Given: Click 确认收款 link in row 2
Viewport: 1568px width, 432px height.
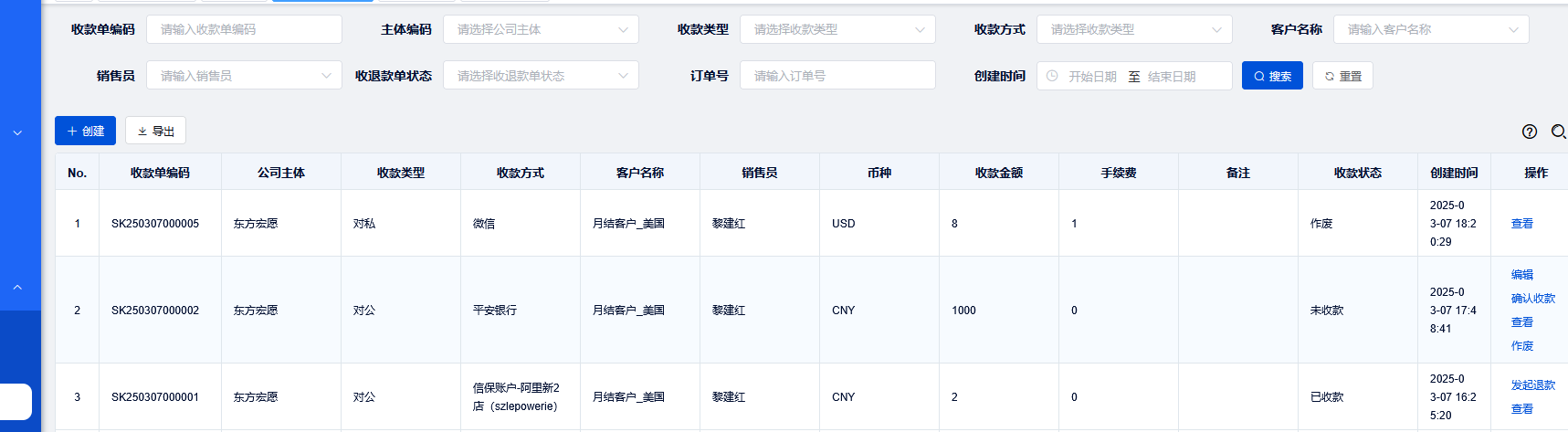Looking at the screenshot, I should [1532, 299].
